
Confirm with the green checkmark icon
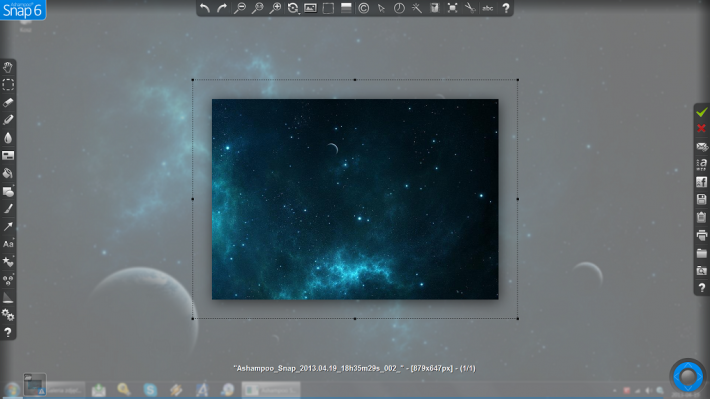click(701, 112)
